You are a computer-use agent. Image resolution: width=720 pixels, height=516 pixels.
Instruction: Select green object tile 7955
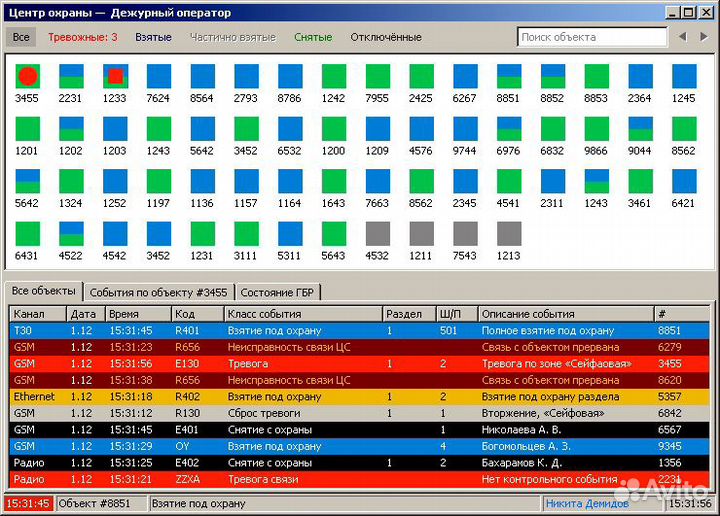[x=378, y=77]
